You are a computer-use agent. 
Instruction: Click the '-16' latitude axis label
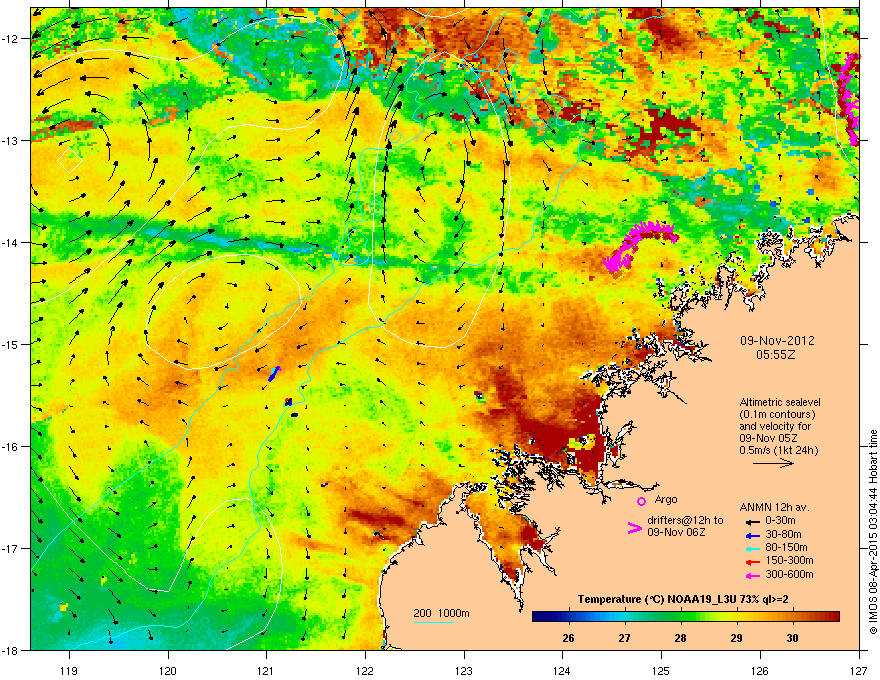pyautogui.click(x=10, y=446)
